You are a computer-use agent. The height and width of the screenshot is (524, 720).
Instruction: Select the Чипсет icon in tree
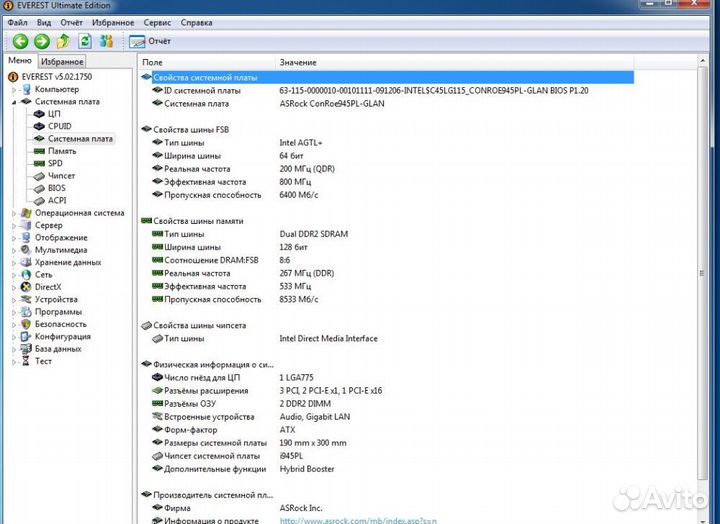(x=39, y=176)
